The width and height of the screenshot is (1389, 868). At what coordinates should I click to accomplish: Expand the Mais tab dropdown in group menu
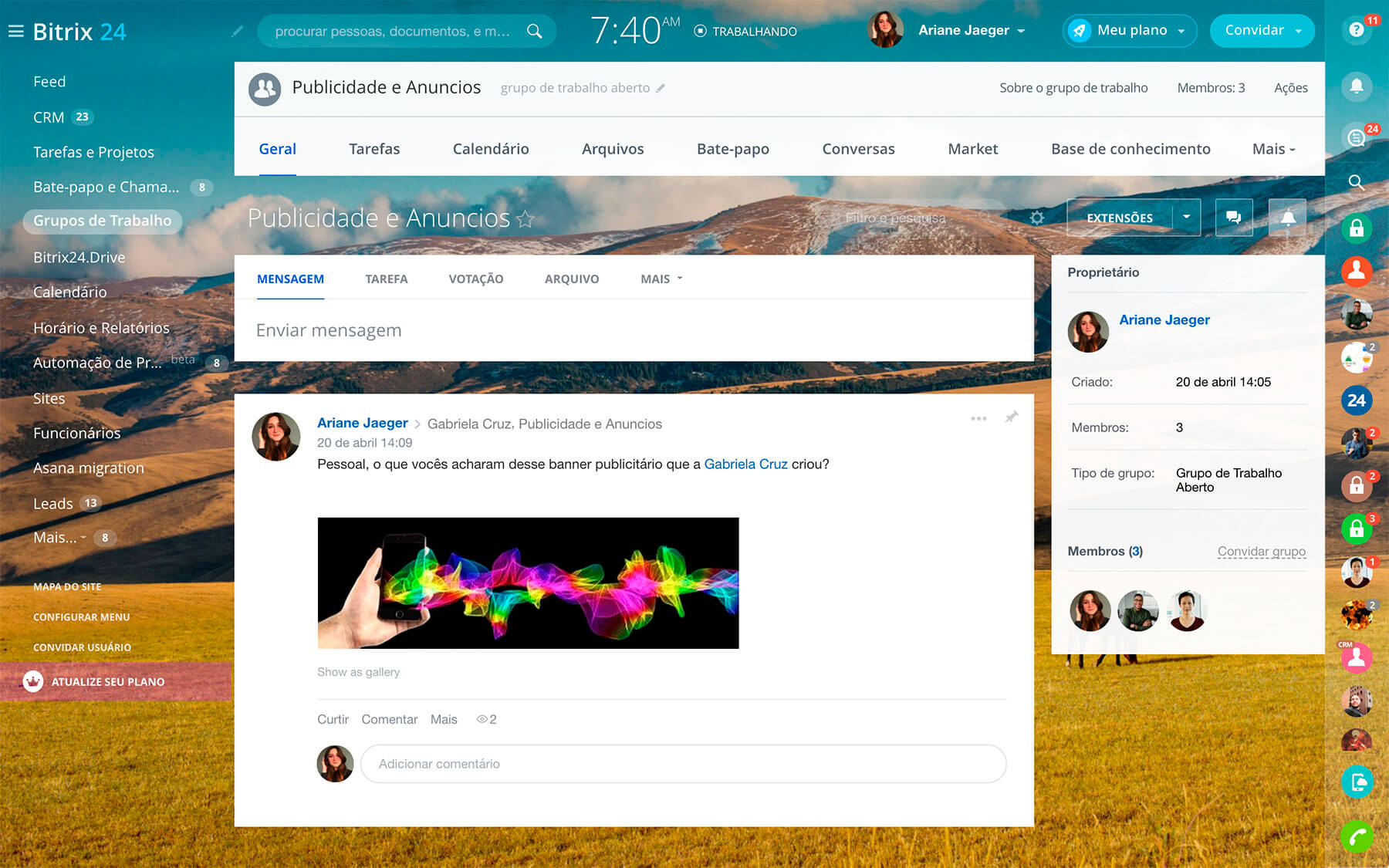click(x=1273, y=149)
